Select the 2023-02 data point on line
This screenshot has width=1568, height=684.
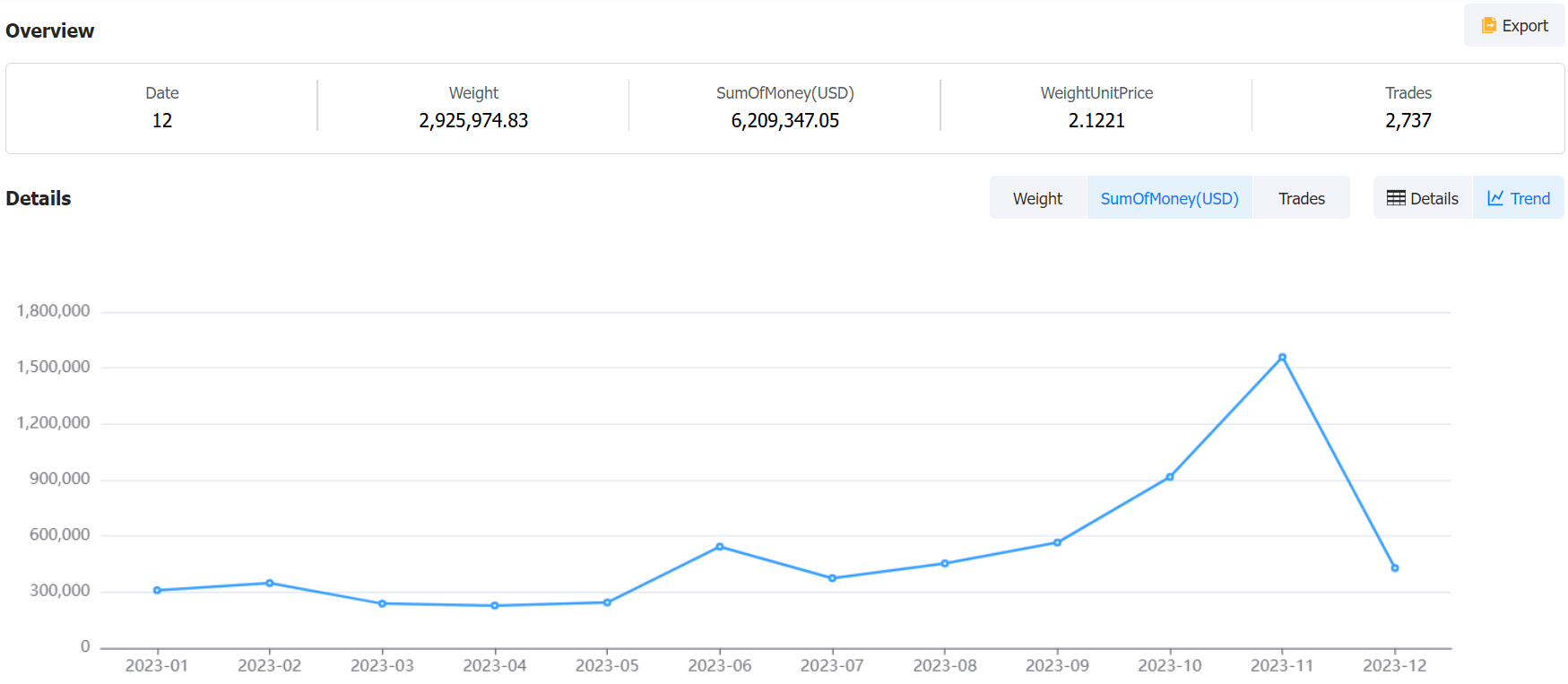tap(270, 583)
